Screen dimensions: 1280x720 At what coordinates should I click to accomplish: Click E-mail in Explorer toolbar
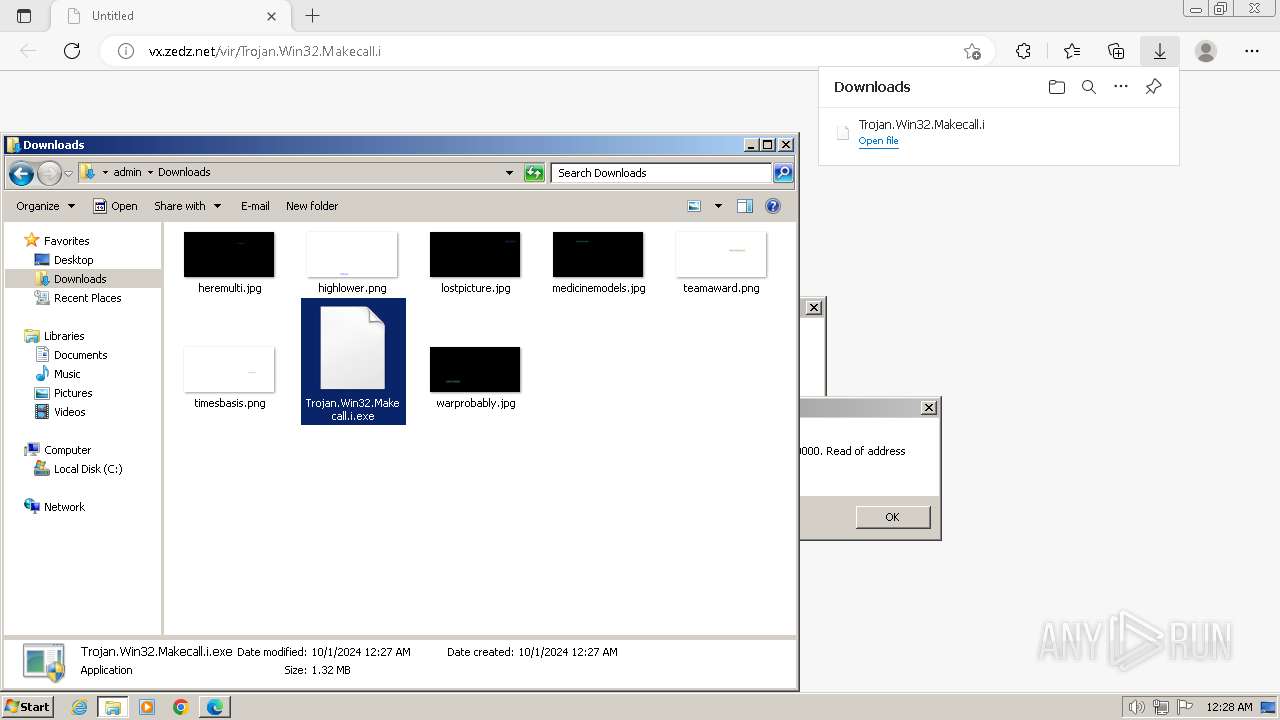[255, 206]
